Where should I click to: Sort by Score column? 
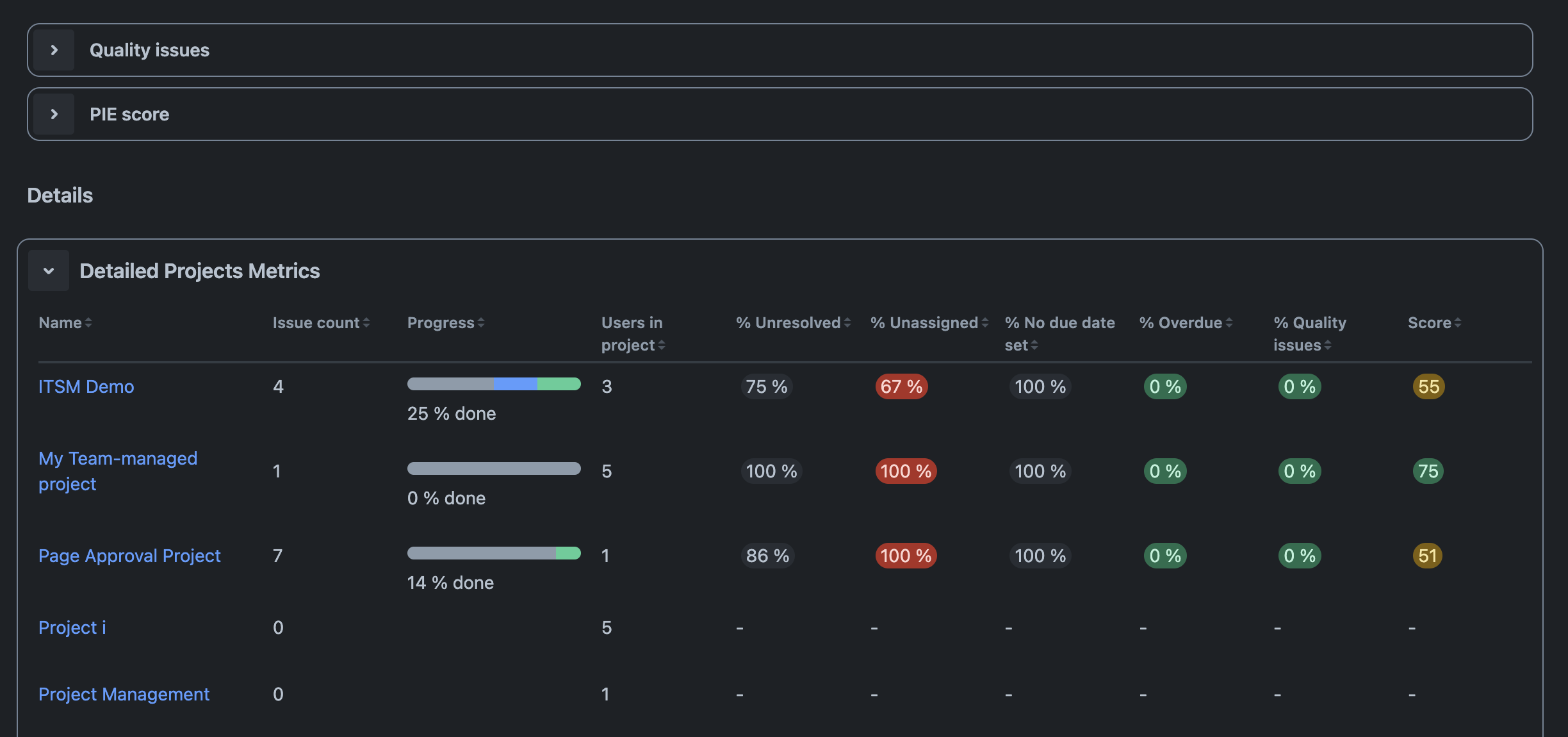[1434, 323]
